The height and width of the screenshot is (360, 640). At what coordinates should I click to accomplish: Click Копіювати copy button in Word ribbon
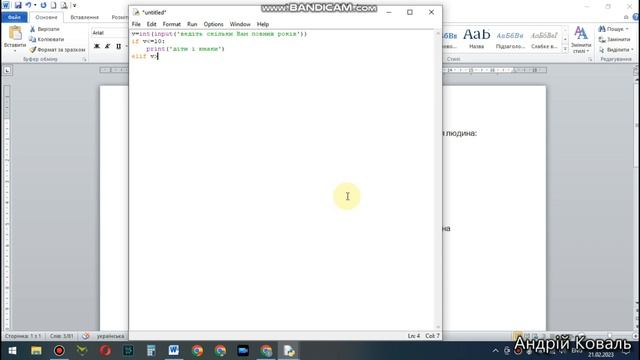(47, 39)
